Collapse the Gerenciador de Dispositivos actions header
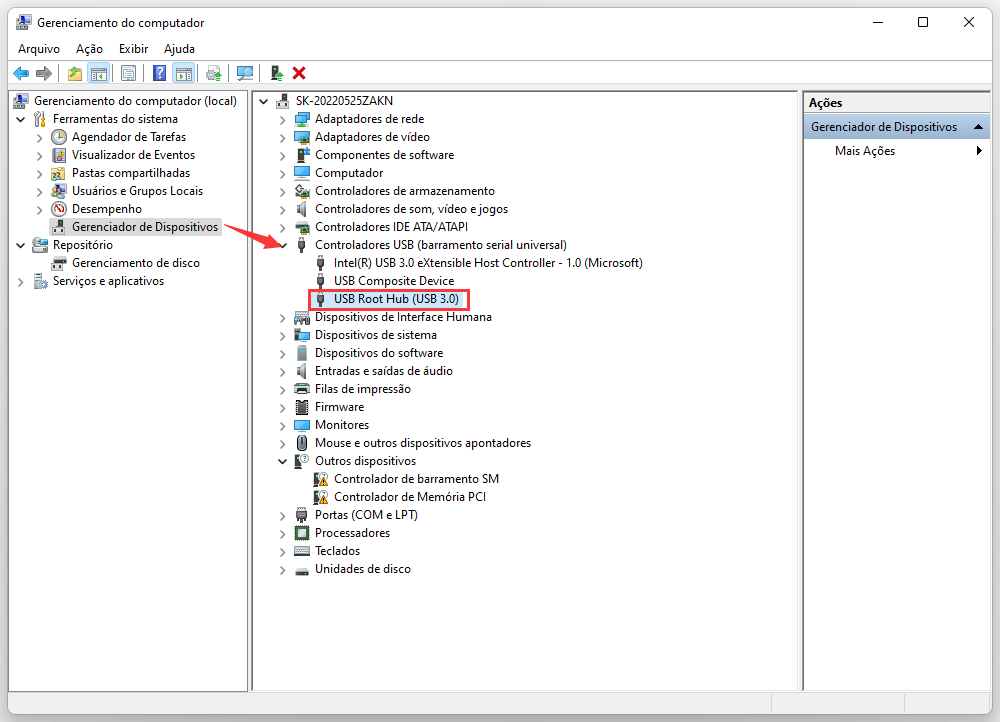 (x=978, y=127)
